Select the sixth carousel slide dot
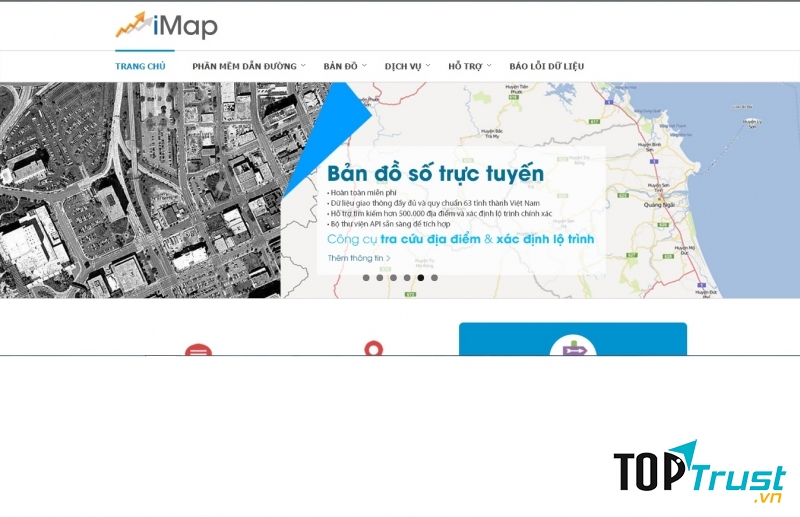This screenshot has height=517, width=800. point(434,278)
